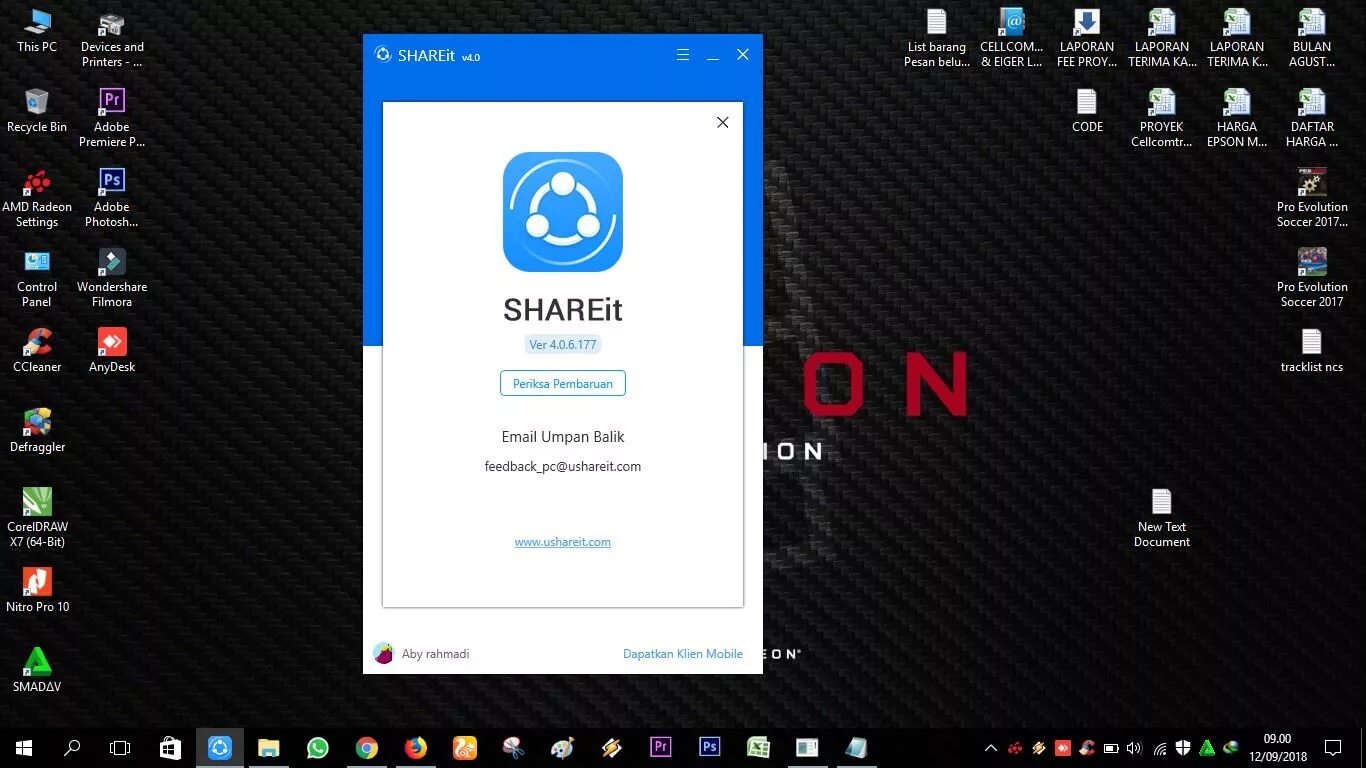Open the www.ushareit.com link
This screenshot has width=1366, height=768.
click(563, 542)
